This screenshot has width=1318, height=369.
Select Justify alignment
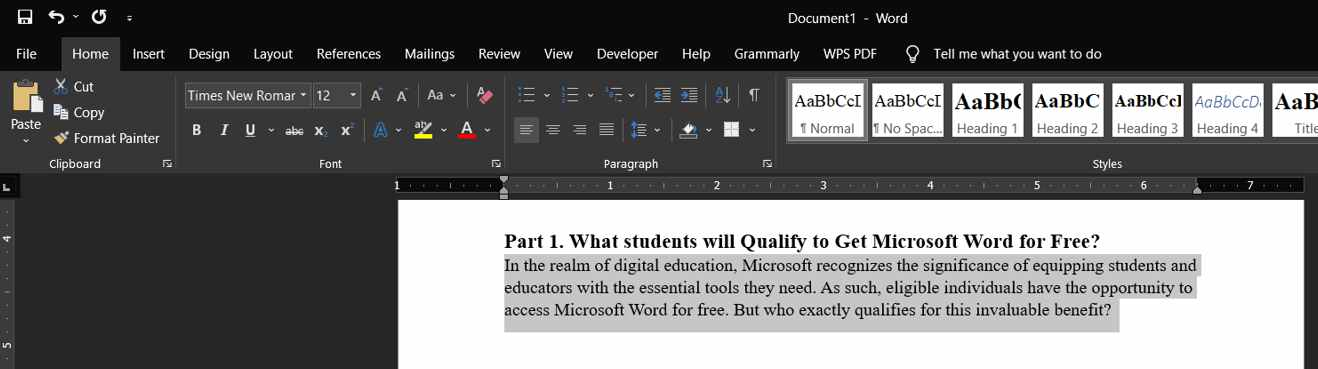[x=606, y=130]
